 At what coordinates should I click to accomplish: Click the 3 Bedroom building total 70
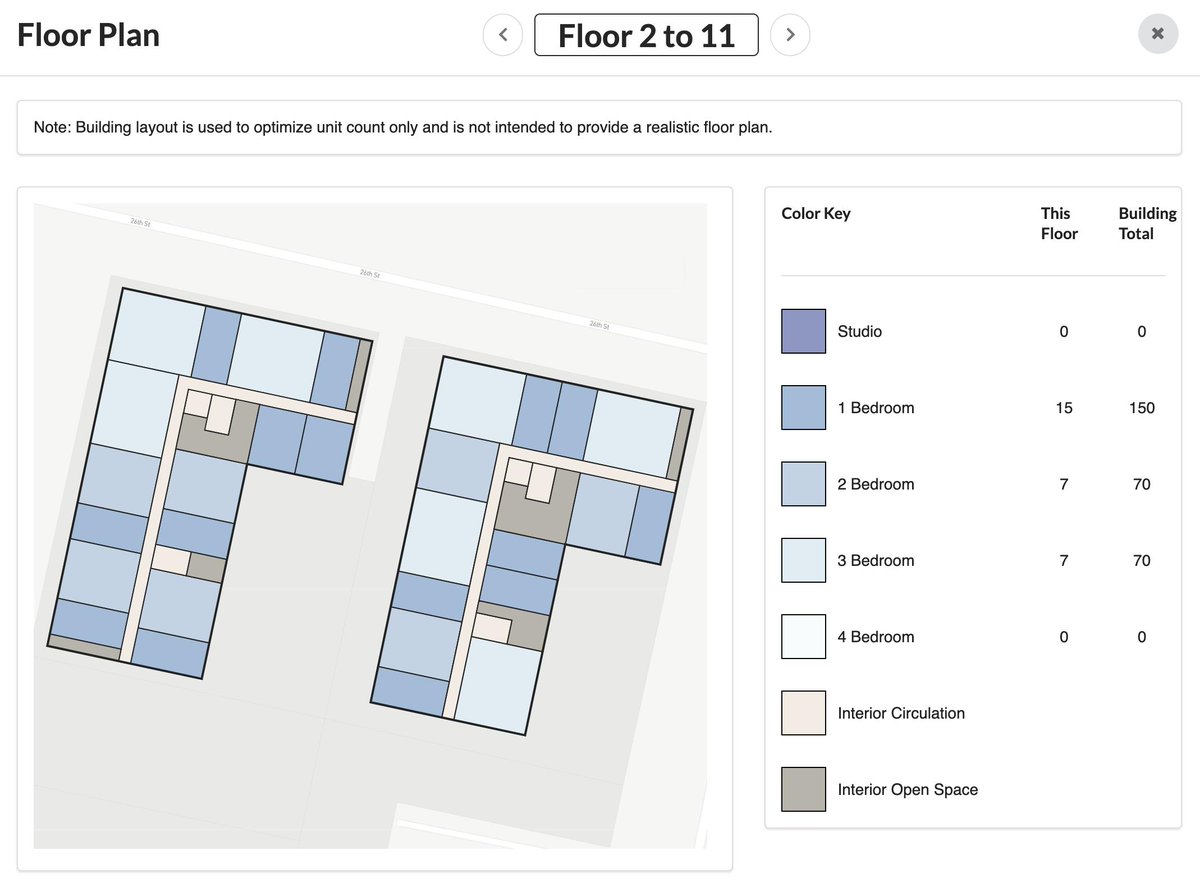1141,560
